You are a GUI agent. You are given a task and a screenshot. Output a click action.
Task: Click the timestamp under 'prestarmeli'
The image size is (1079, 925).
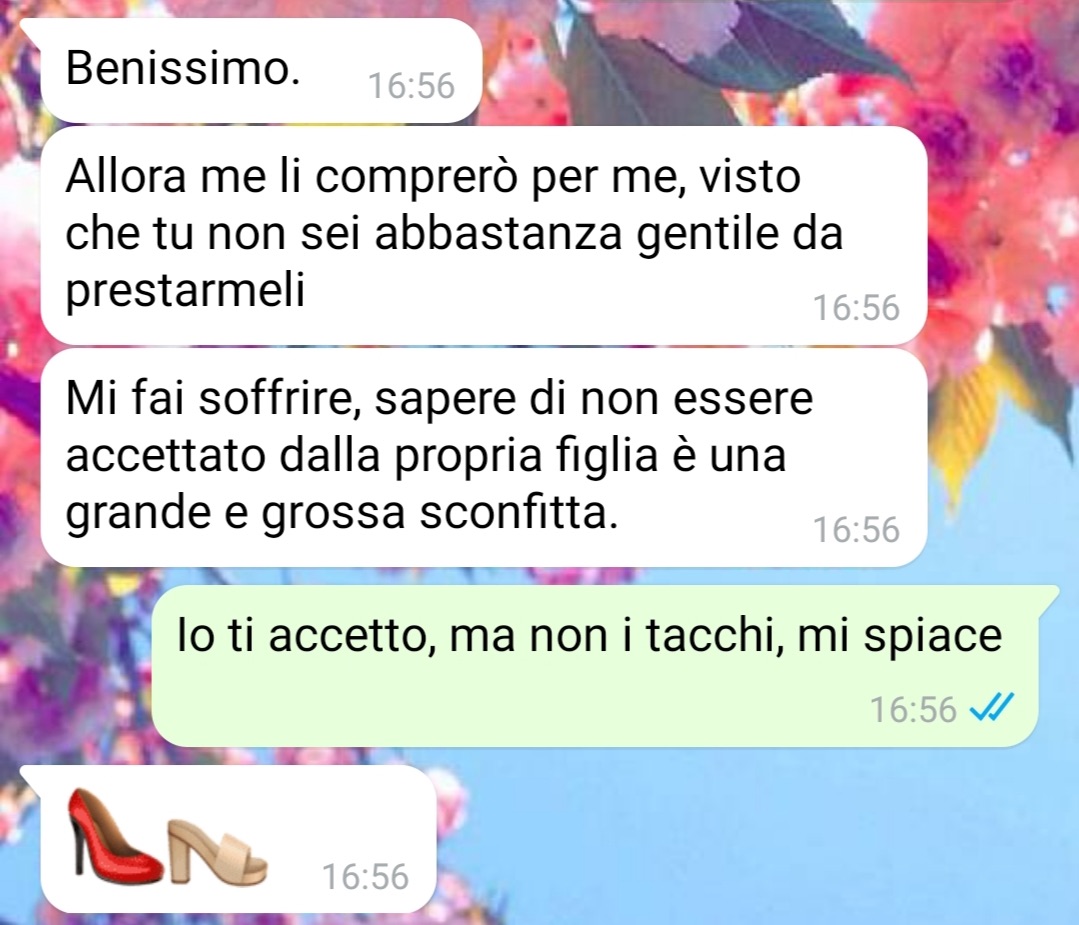click(x=857, y=308)
